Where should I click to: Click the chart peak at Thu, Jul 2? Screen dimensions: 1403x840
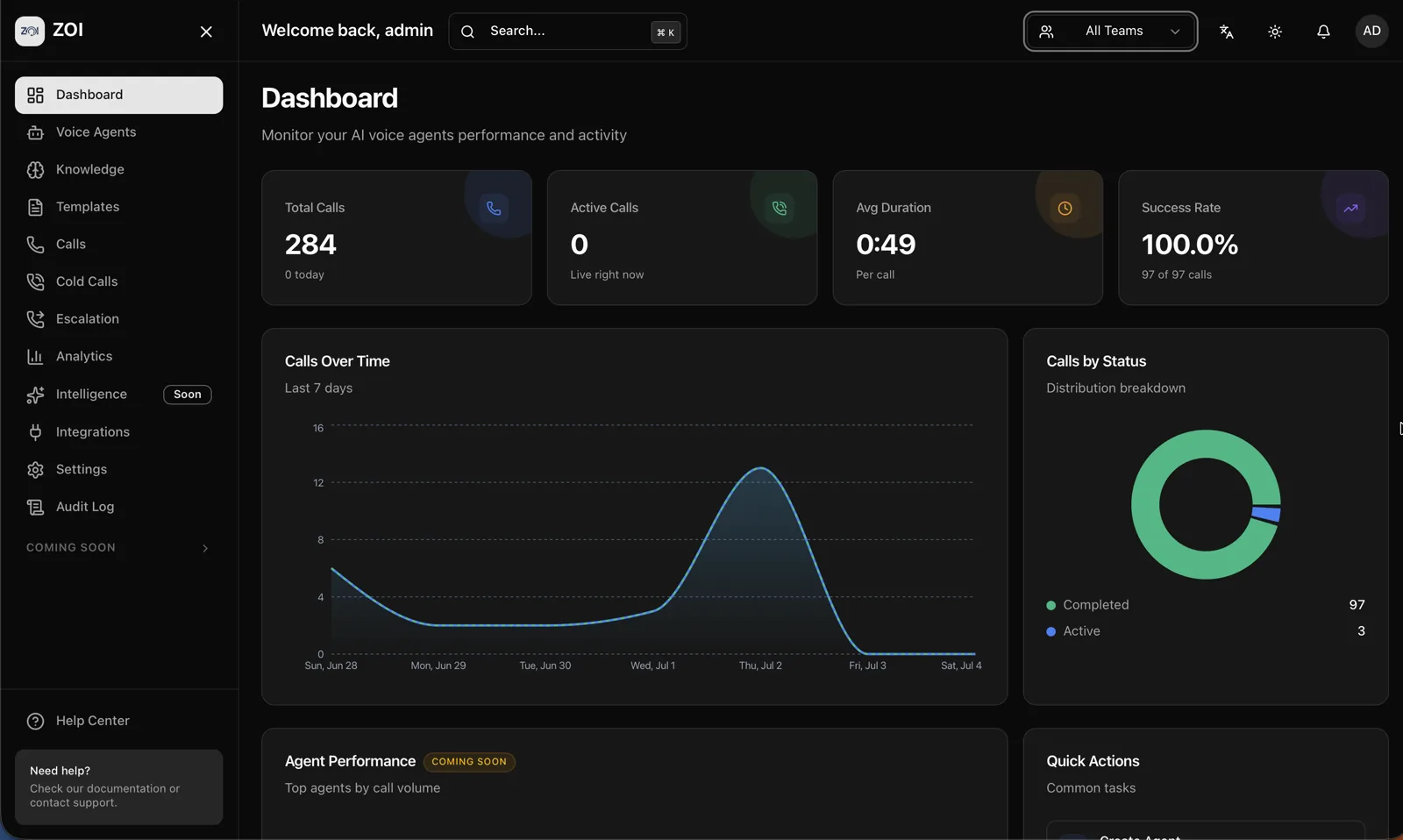[760, 468]
